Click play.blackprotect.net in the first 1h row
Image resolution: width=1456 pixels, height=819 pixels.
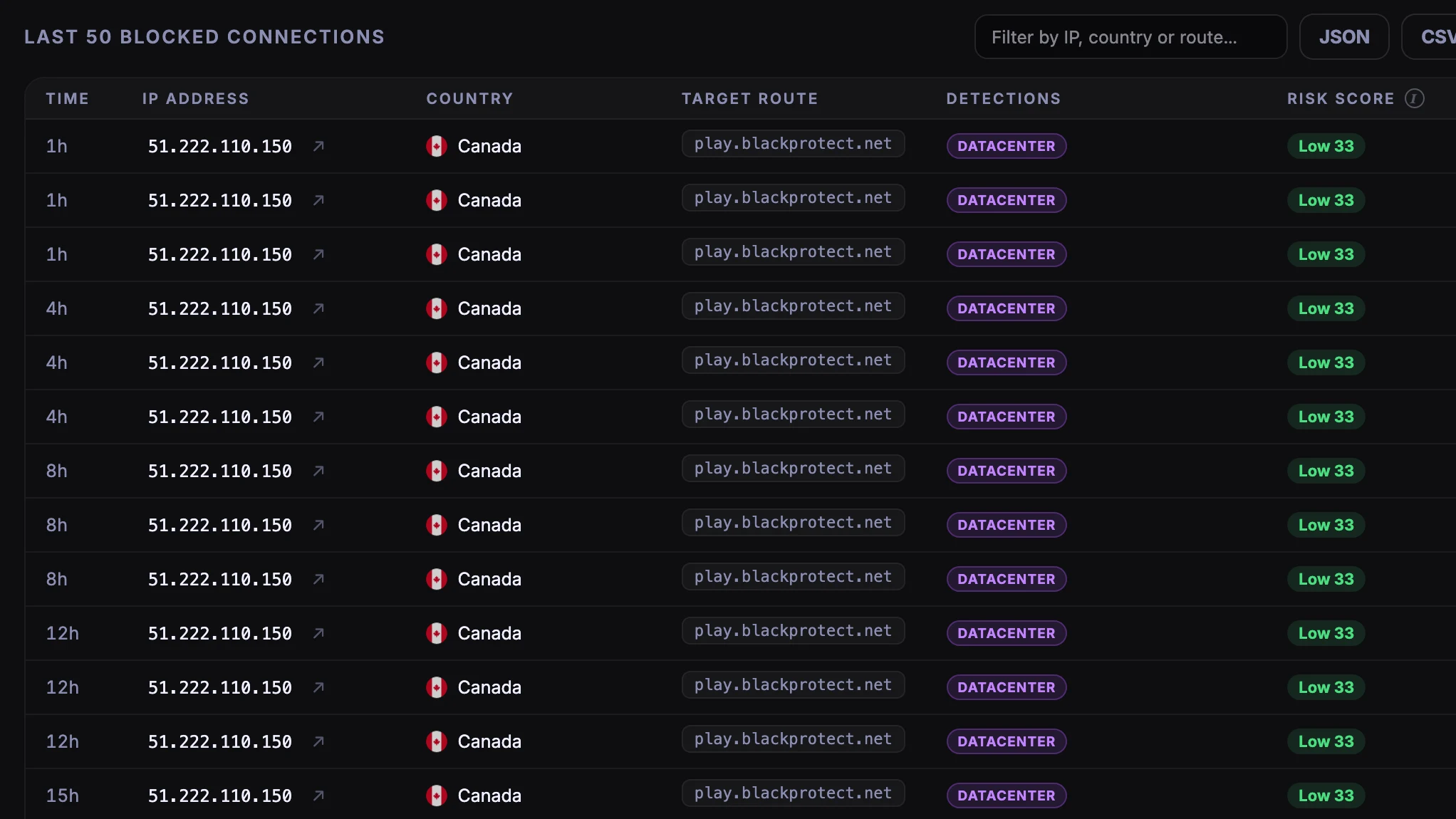793,144
